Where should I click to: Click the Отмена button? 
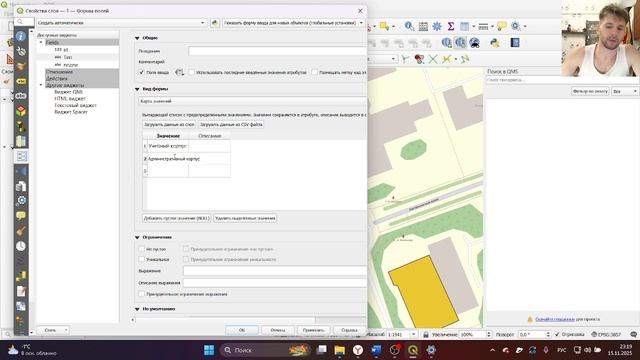[x=278, y=330]
